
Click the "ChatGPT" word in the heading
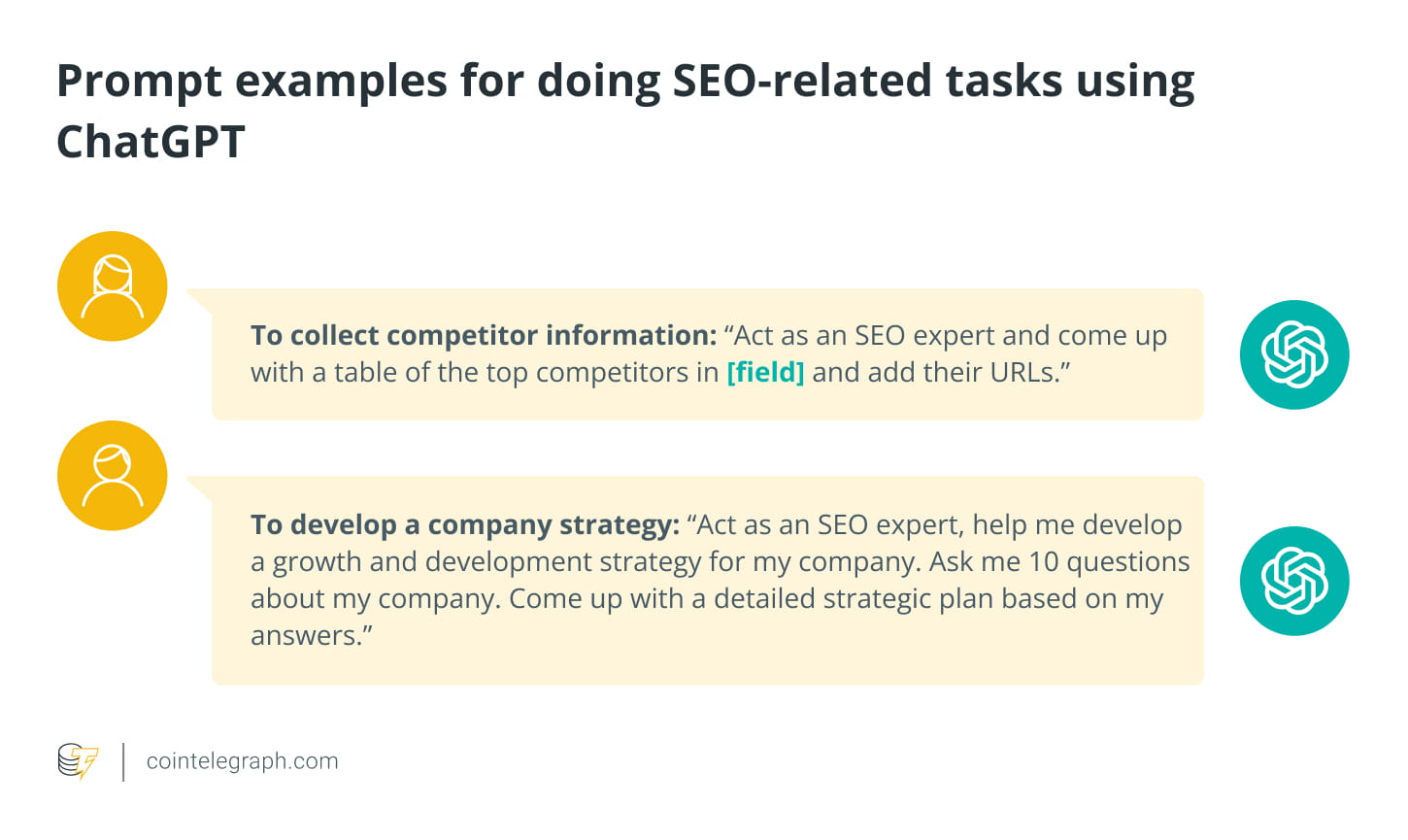[151, 142]
